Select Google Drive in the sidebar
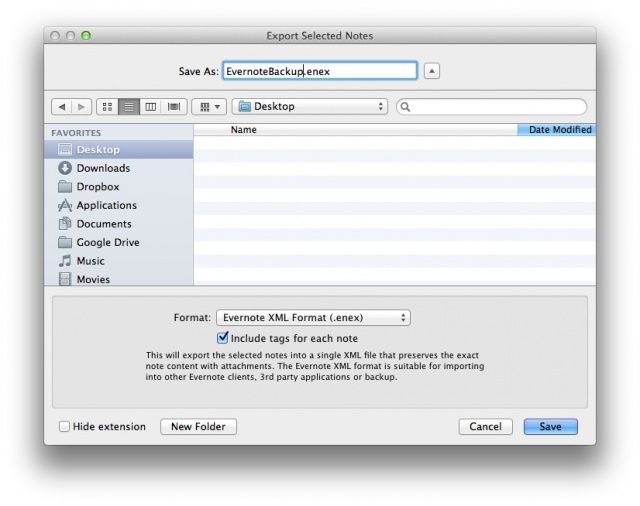The height and width of the screenshot is (506, 640). [119, 242]
